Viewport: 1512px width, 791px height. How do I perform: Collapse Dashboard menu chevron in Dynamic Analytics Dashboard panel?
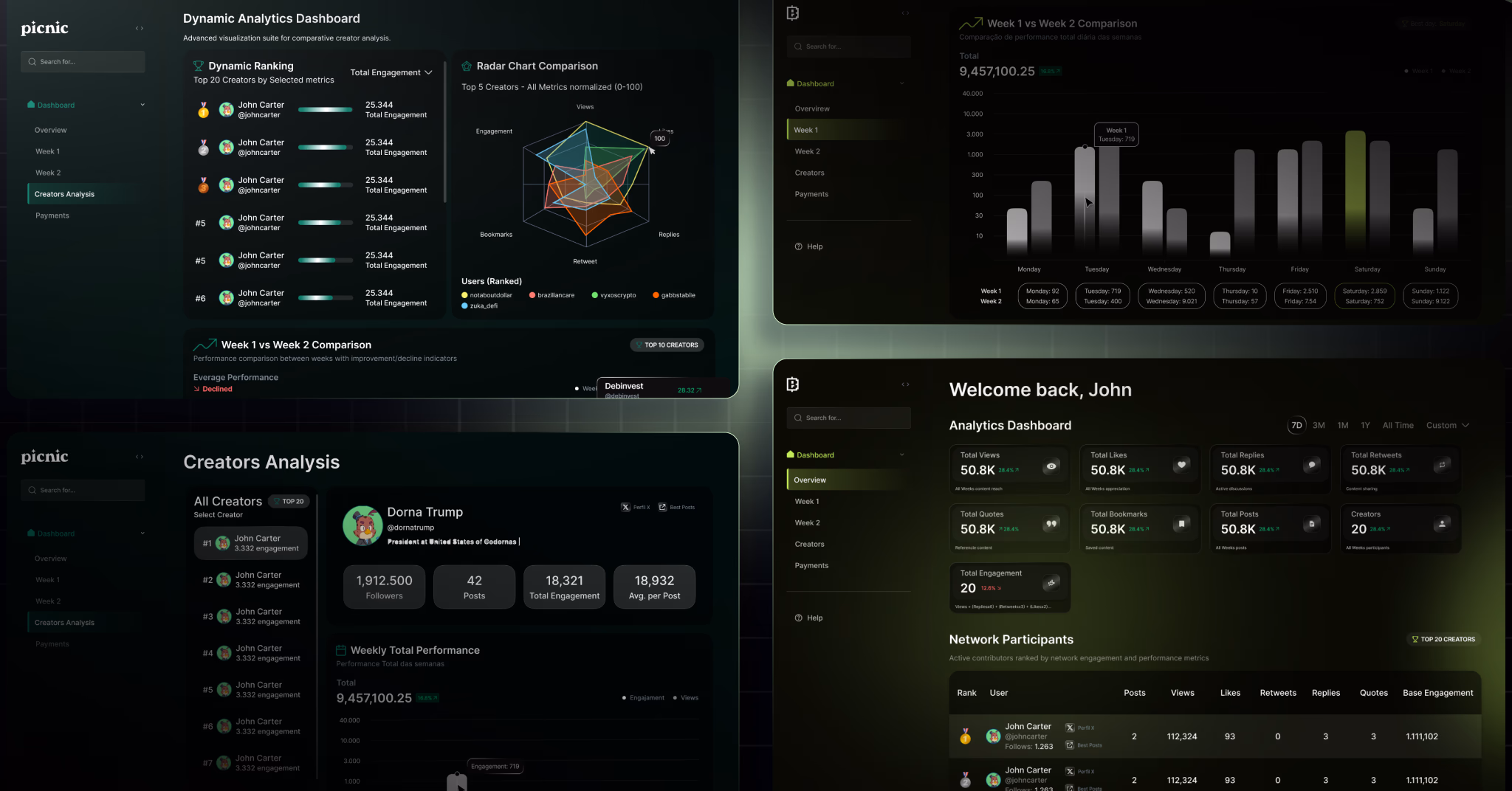142,105
